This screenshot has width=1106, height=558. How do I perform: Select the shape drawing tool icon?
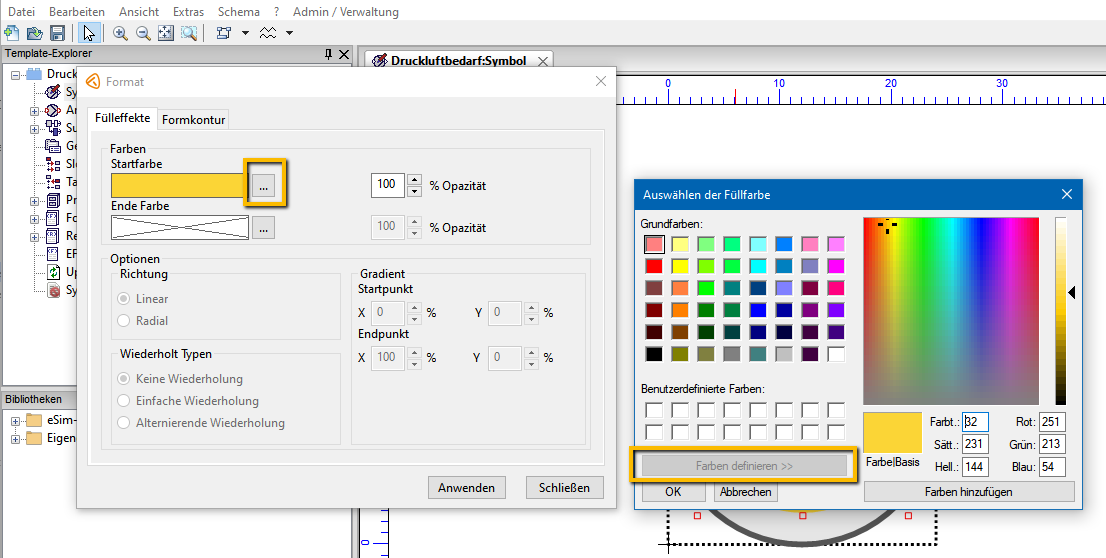coord(224,33)
